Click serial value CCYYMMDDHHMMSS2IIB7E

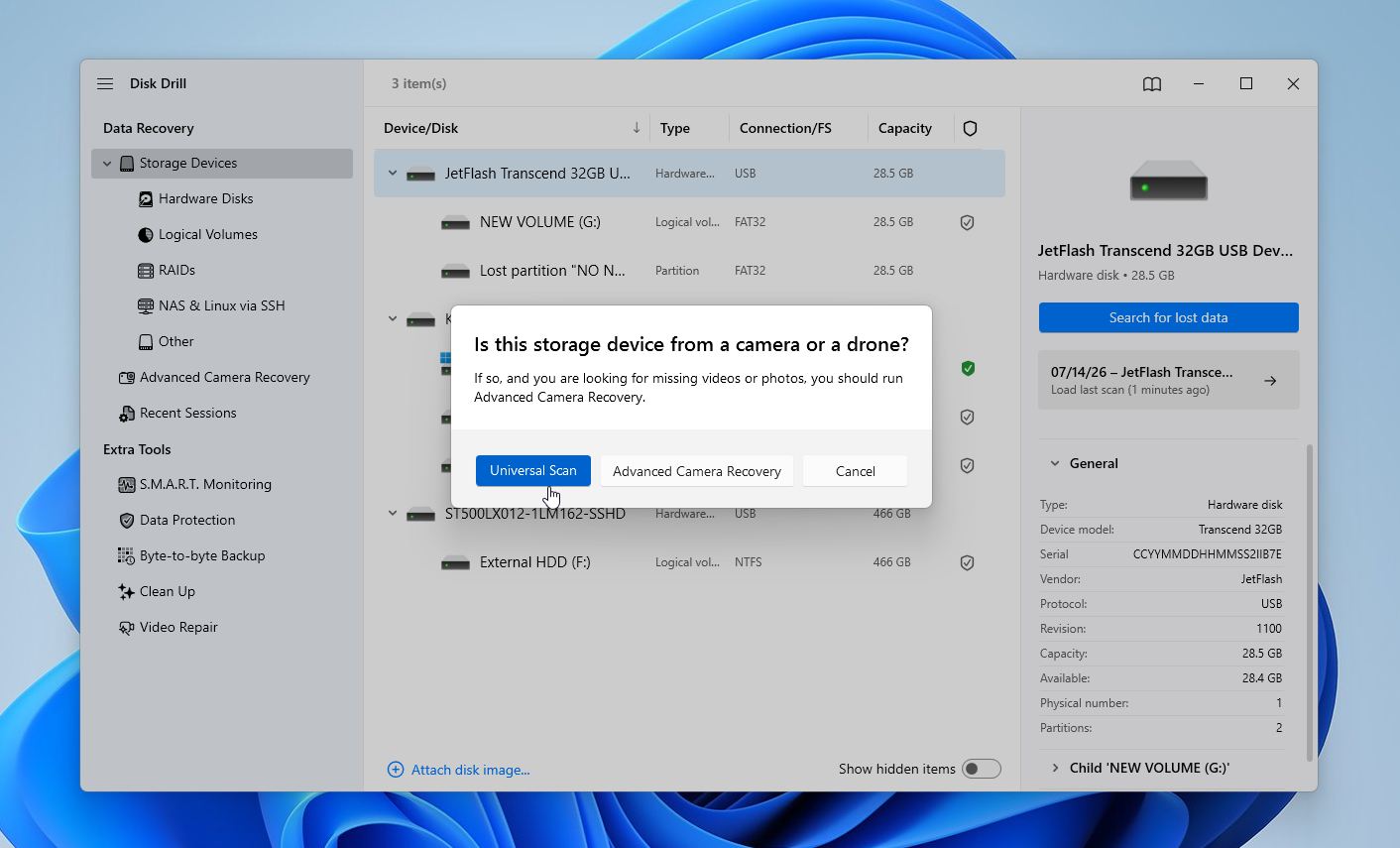click(x=1207, y=554)
